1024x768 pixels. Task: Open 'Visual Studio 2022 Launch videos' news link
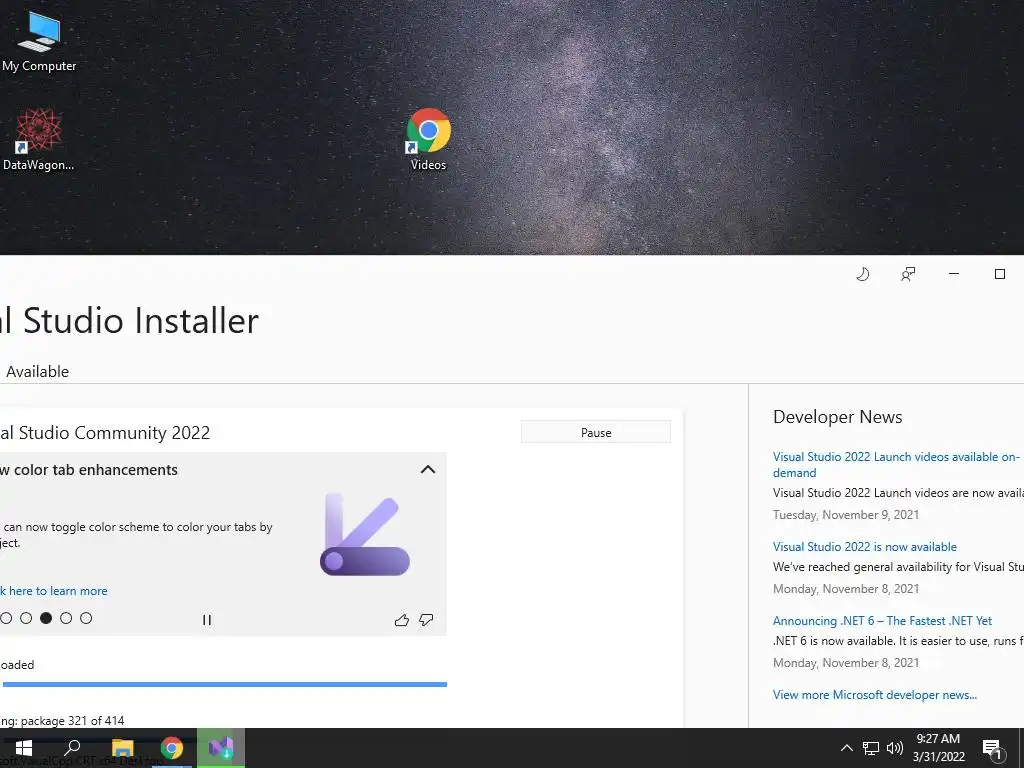(x=896, y=464)
